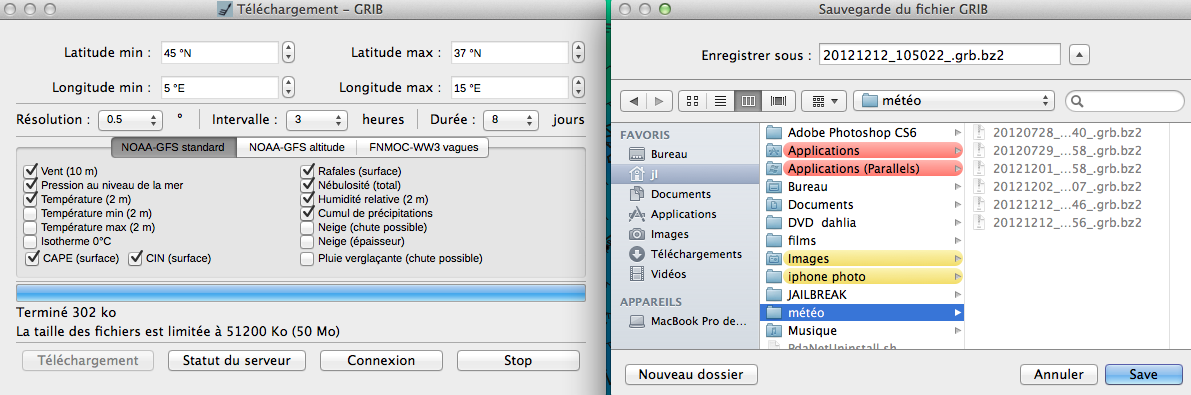Select Bureau in Favoris sidebar

pos(685,154)
